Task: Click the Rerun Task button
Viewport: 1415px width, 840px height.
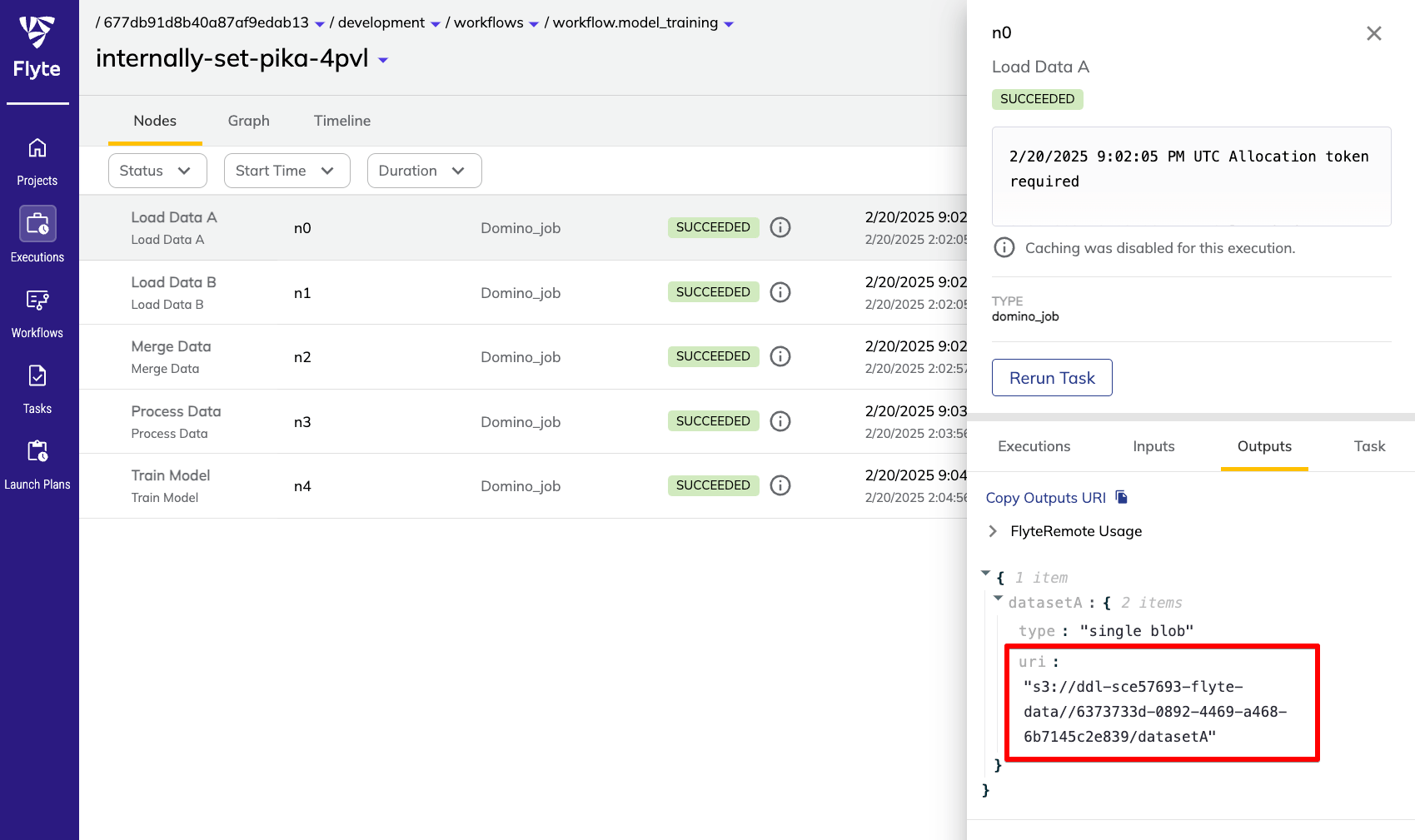Action: tap(1052, 378)
